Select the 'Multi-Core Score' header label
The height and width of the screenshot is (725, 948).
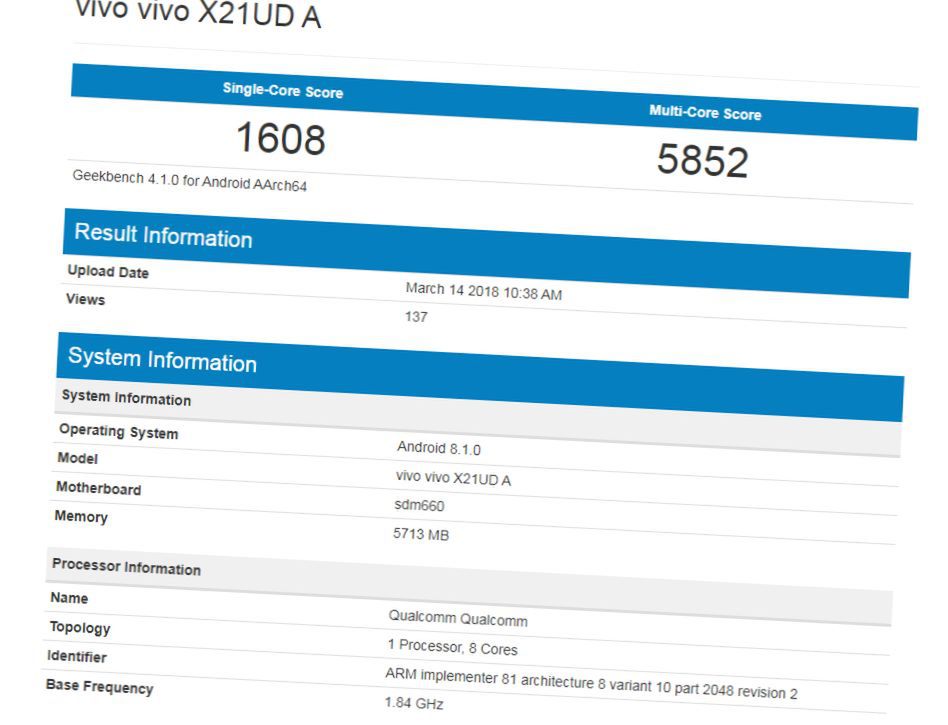pyautogui.click(x=705, y=112)
